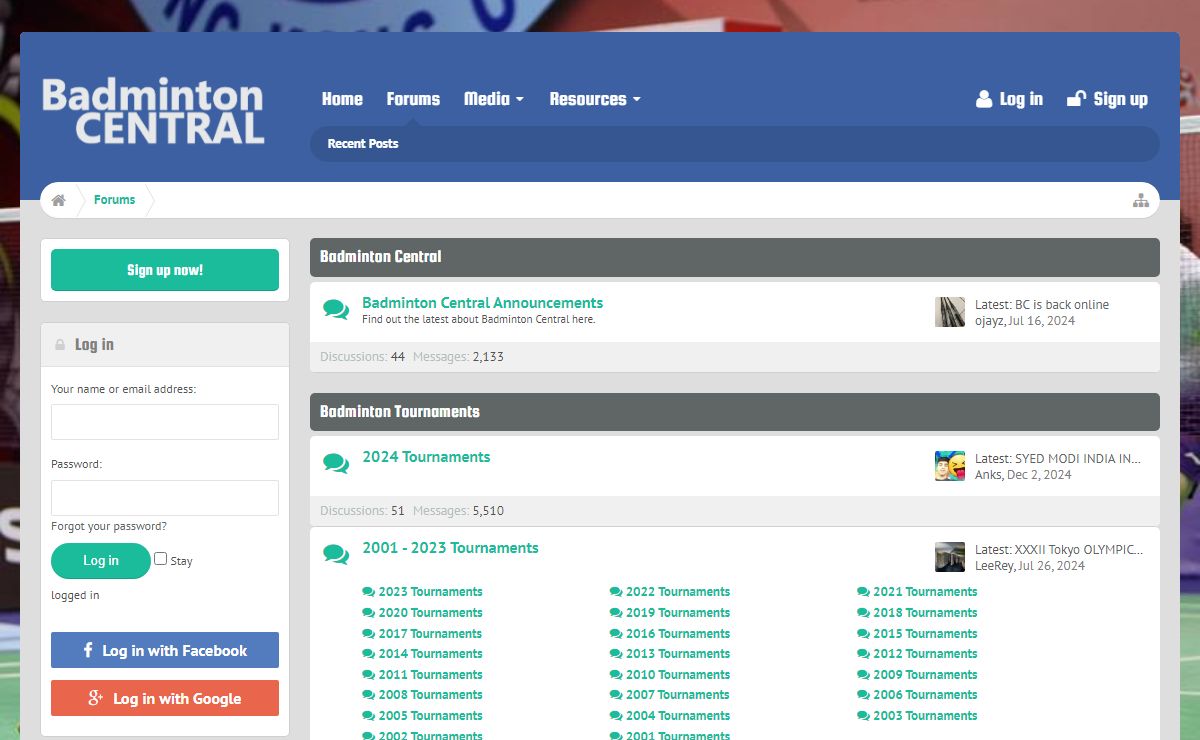Open the sitemap icon at breadcrumb right
Screen dimensions: 1200x740
click(x=1140, y=200)
